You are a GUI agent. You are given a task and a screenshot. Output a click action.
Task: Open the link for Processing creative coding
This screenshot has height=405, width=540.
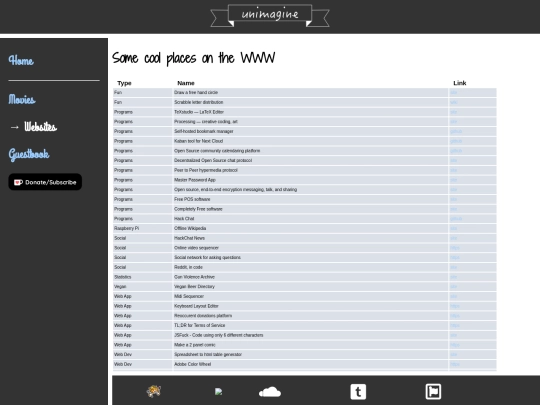(453, 122)
